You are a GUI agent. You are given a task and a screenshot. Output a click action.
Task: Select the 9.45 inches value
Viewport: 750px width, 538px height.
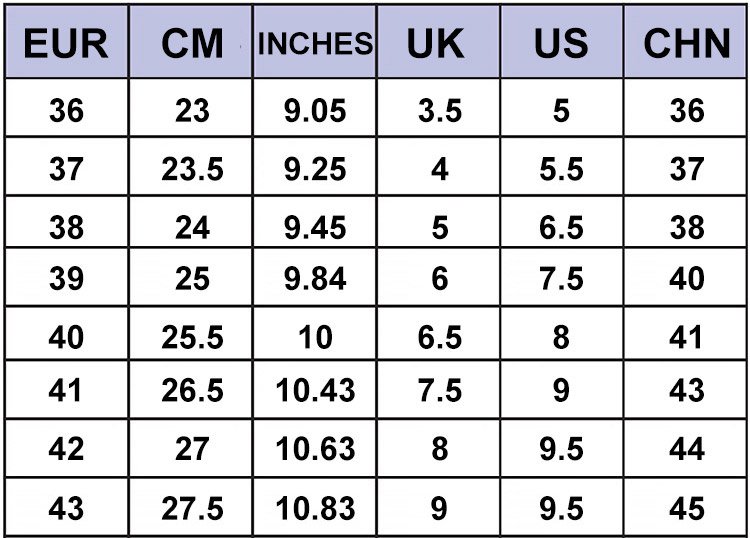coord(315,227)
